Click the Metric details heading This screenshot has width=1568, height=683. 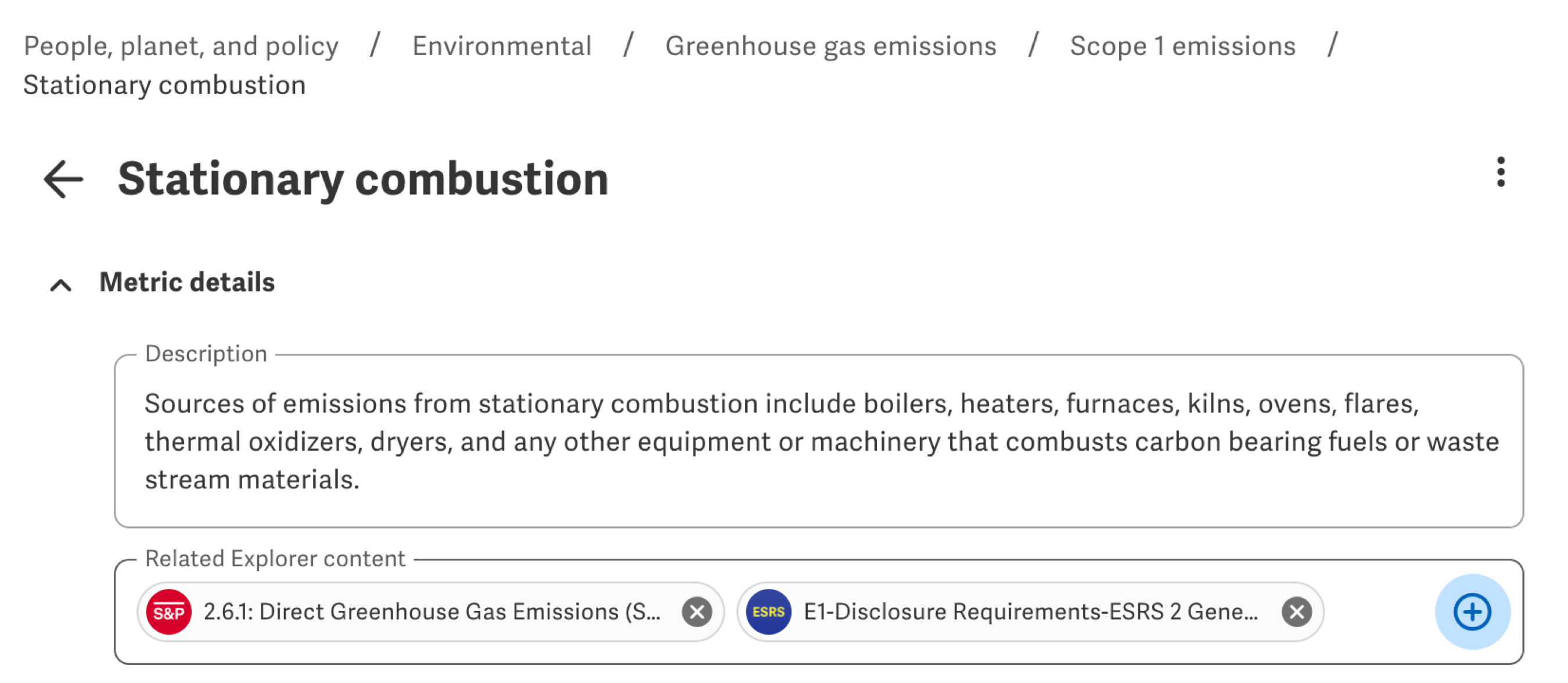(x=187, y=282)
